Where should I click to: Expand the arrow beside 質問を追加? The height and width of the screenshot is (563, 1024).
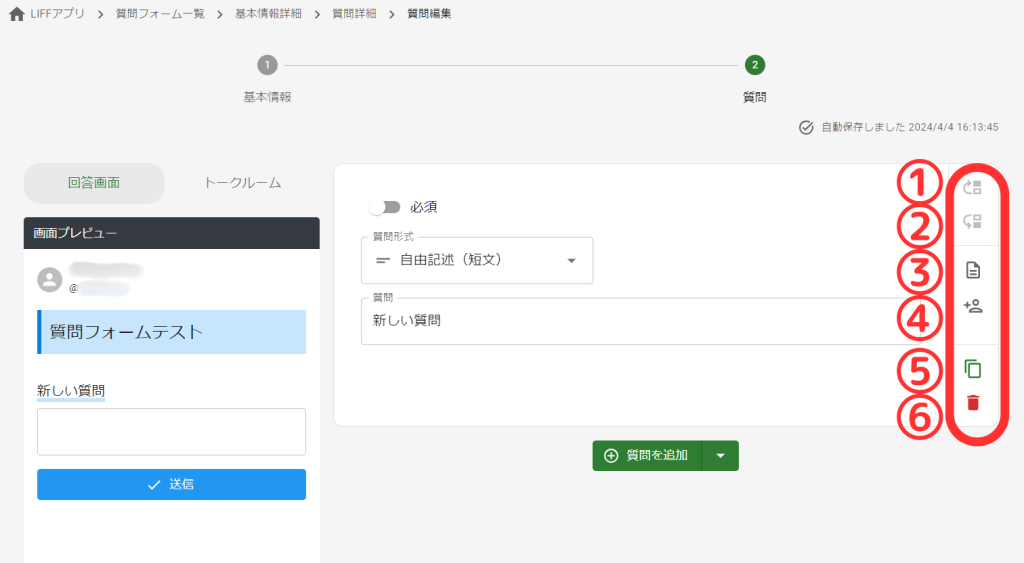tap(720, 455)
